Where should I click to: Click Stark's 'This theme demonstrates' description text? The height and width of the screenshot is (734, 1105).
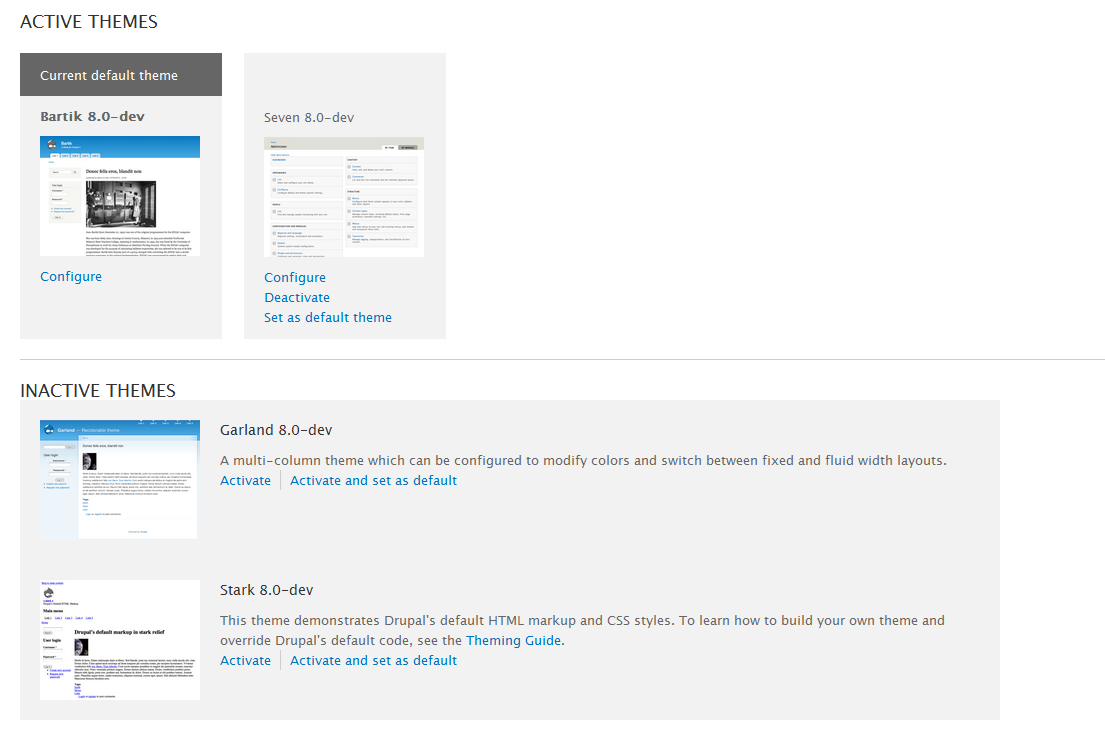582,630
